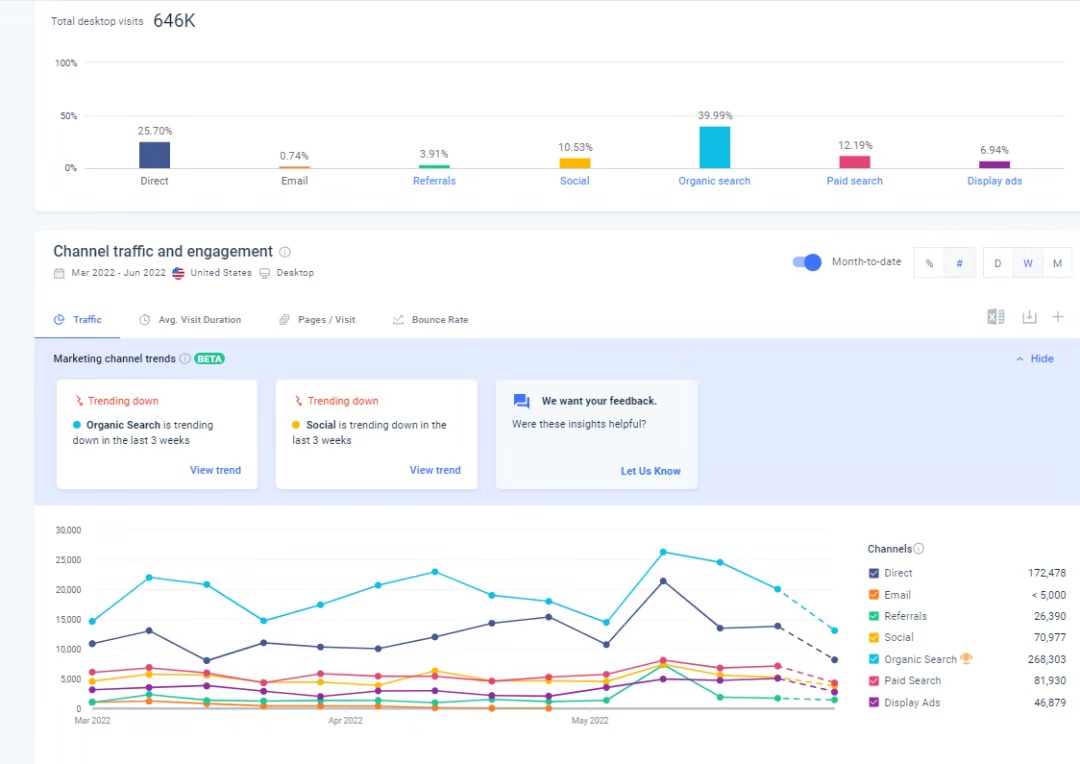Export chart data to Excel
The height and width of the screenshot is (764, 1080).
995,317
